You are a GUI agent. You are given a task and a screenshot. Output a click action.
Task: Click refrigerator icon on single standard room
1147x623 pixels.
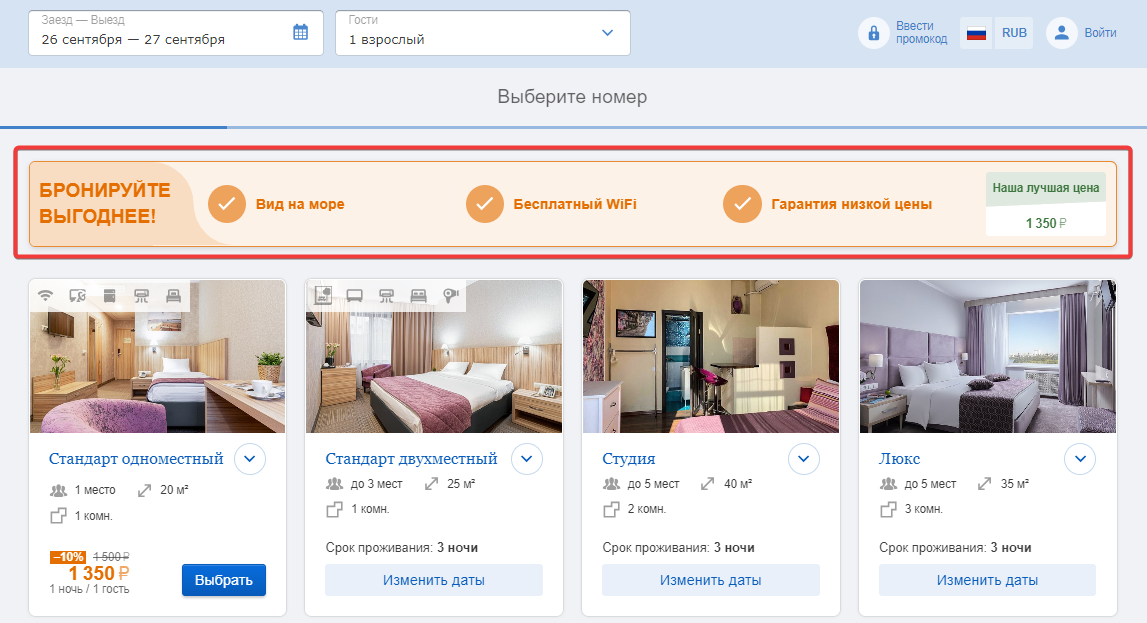coord(110,295)
